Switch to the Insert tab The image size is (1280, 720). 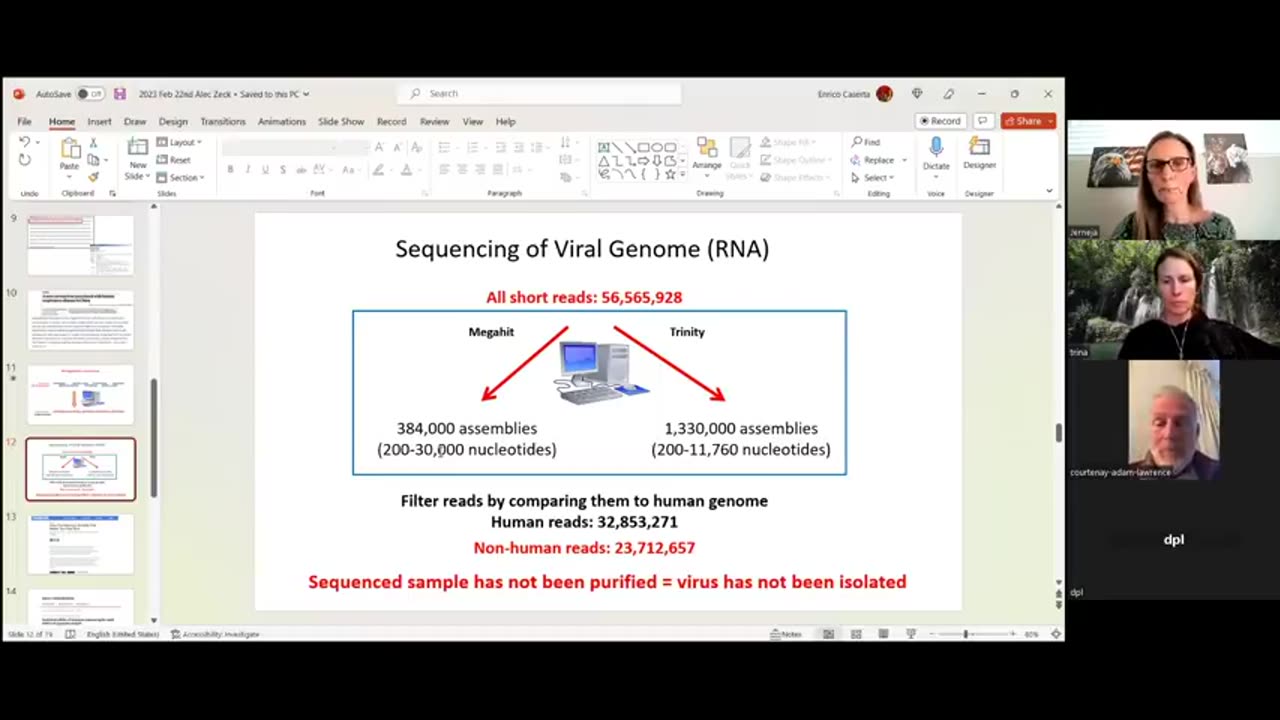pos(99,122)
